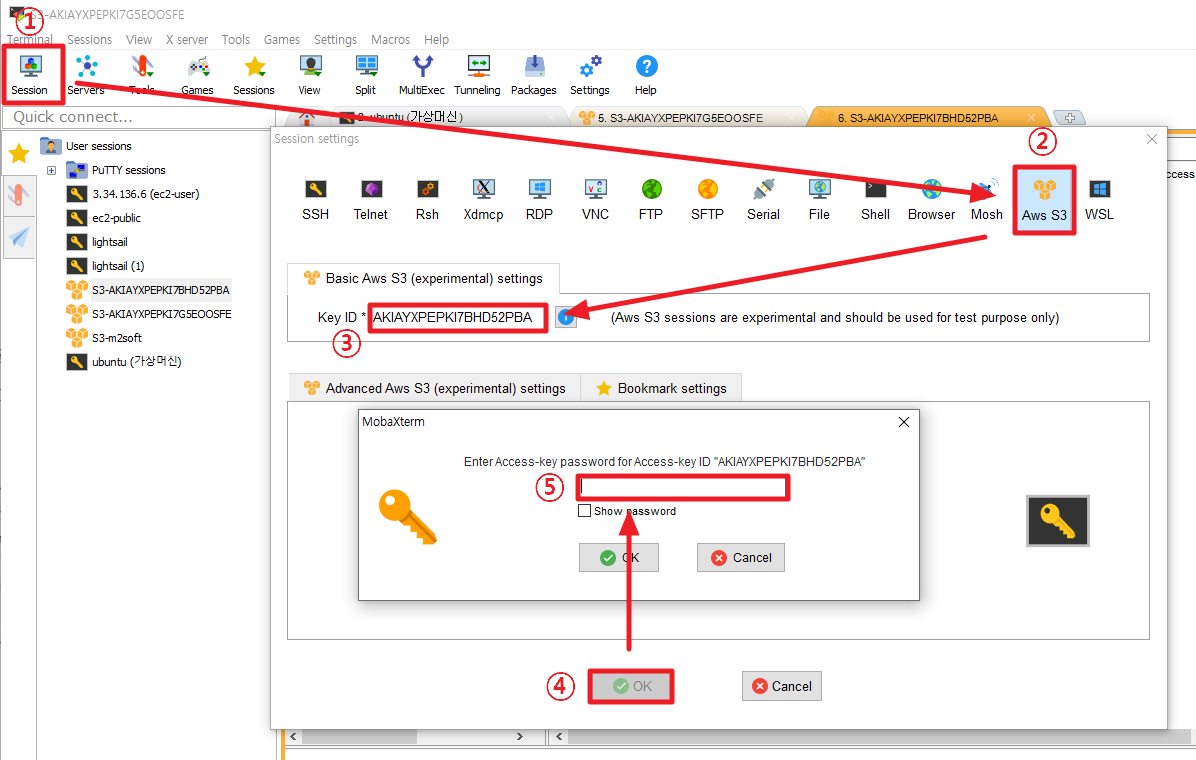The image size is (1196, 760).
Task: Select the User sessions tree root
Action: (98, 146)
